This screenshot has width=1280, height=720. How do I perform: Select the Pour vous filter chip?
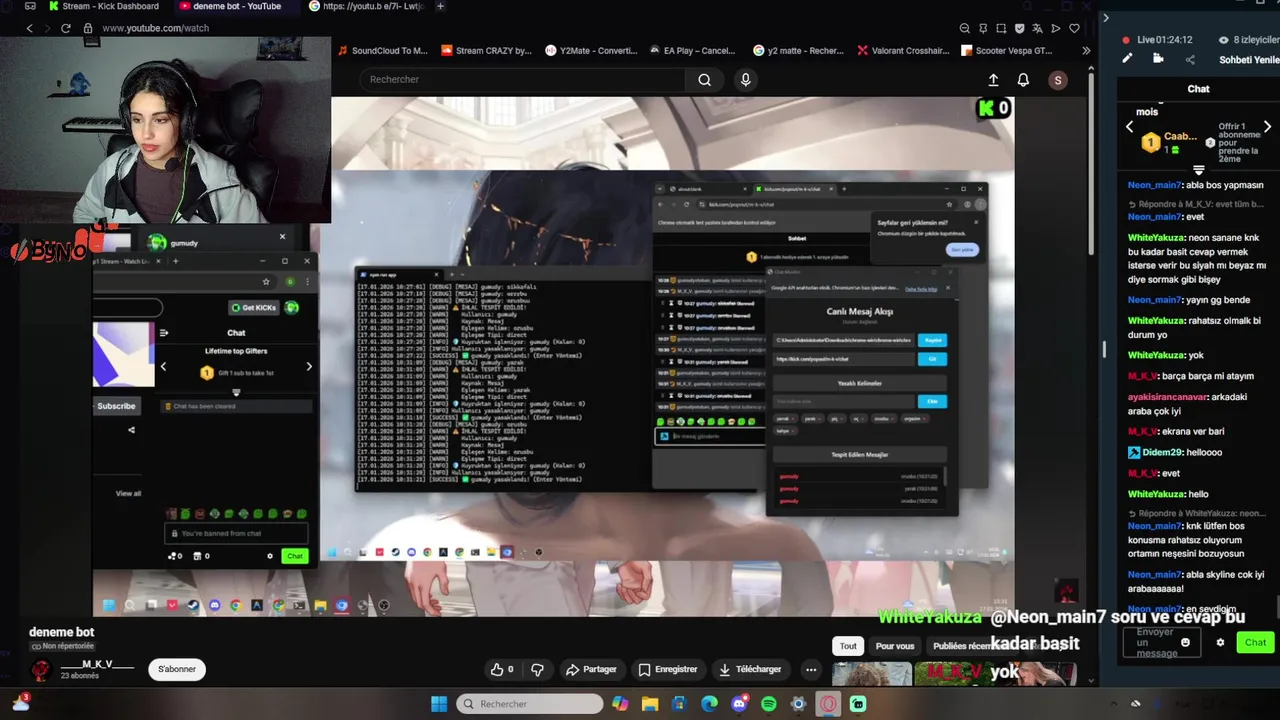click(895, 646)
